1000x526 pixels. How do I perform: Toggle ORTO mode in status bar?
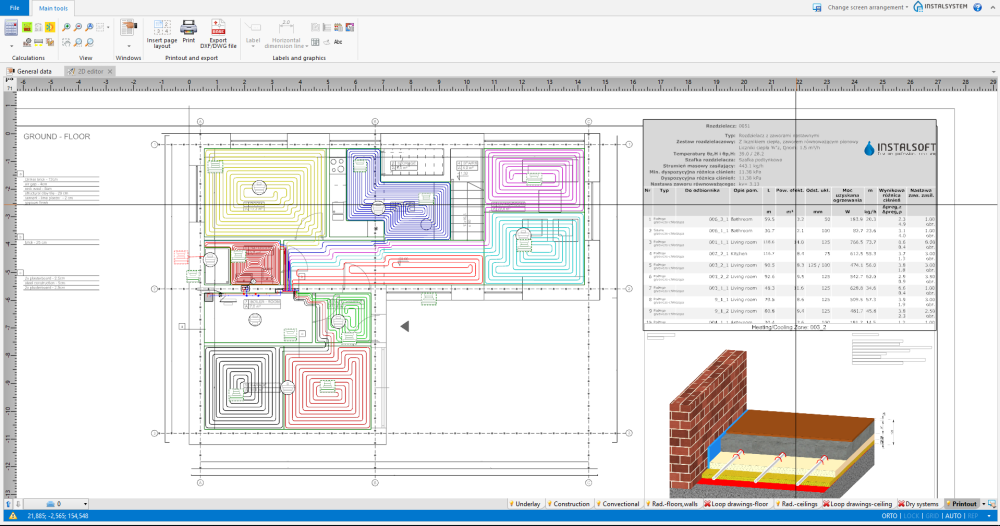click(x=889, y=515)
